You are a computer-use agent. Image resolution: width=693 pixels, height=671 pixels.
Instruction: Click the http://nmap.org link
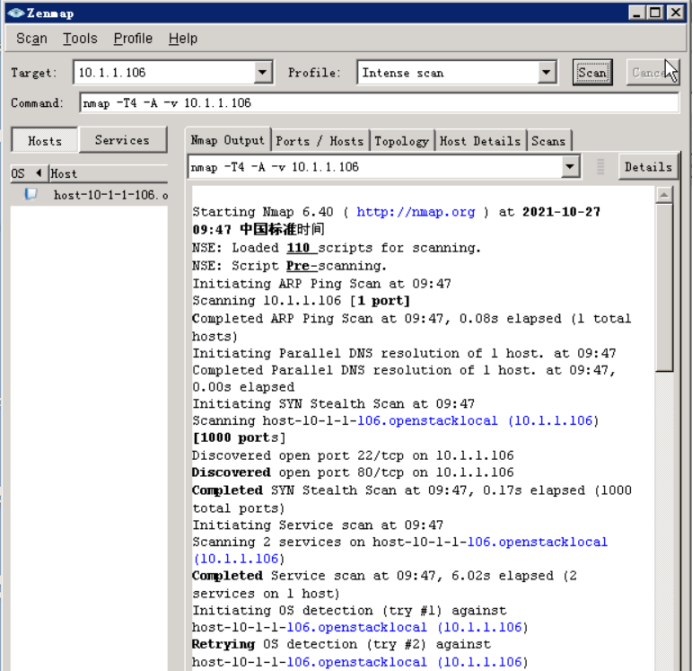416,212
